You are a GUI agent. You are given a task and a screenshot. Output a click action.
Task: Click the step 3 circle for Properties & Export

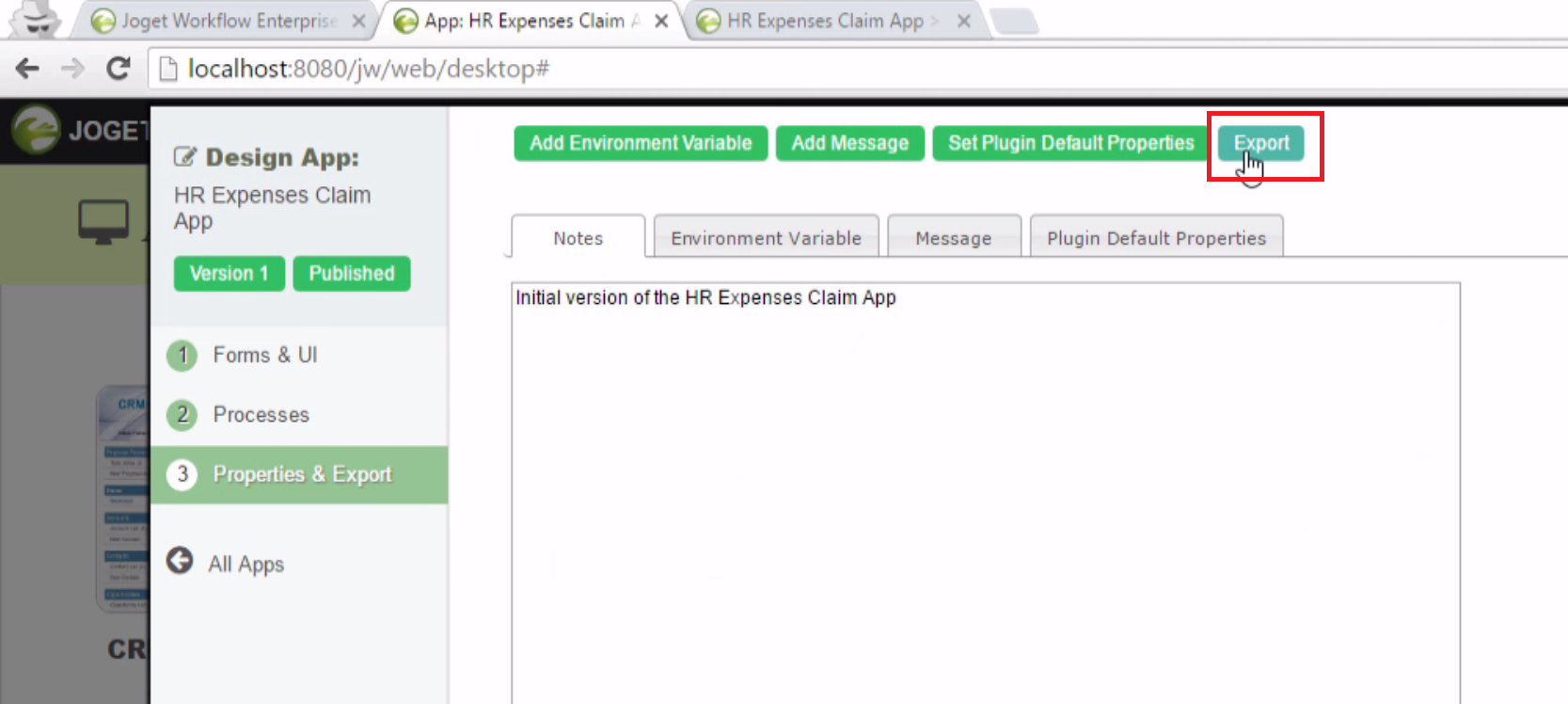[182, 474]
